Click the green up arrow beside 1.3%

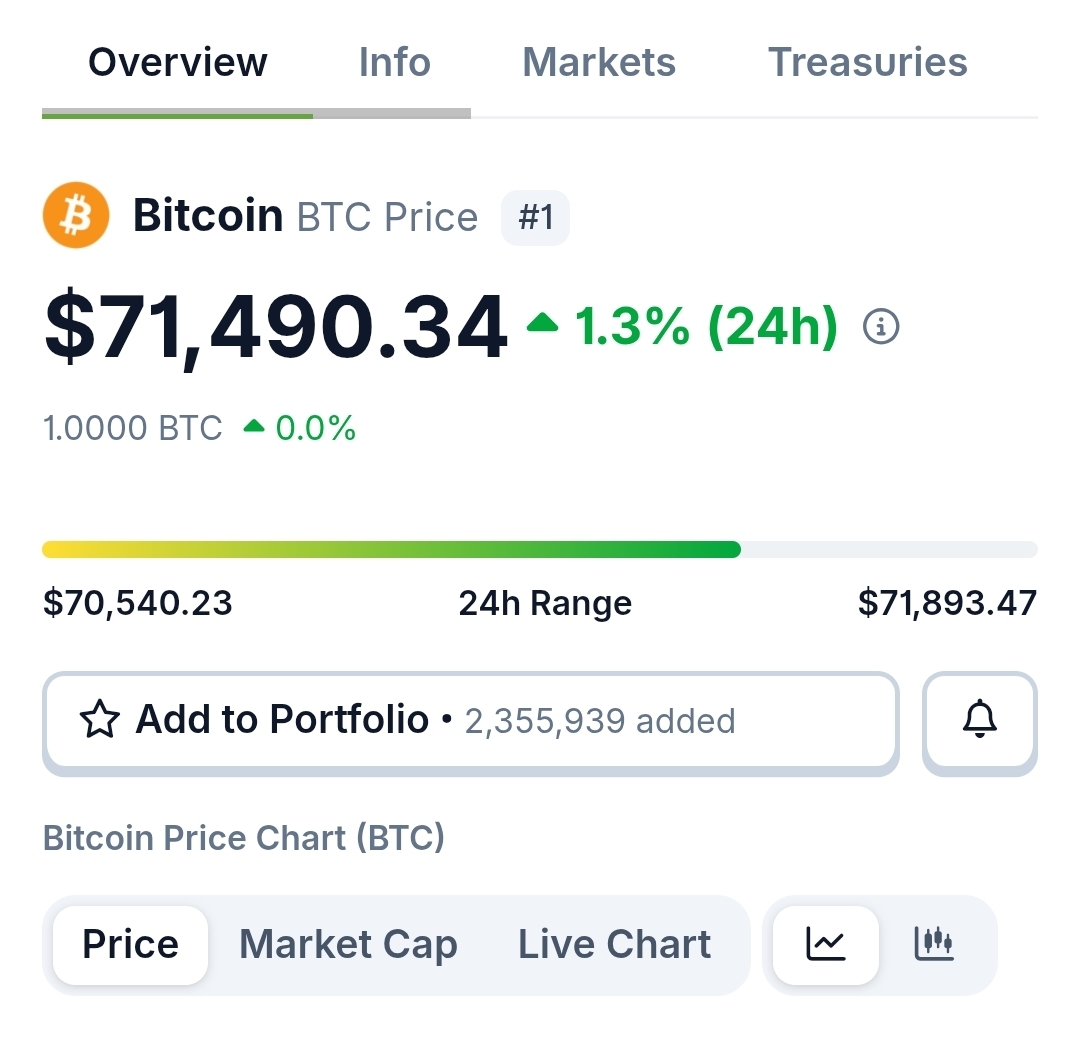tap(543, 322)
